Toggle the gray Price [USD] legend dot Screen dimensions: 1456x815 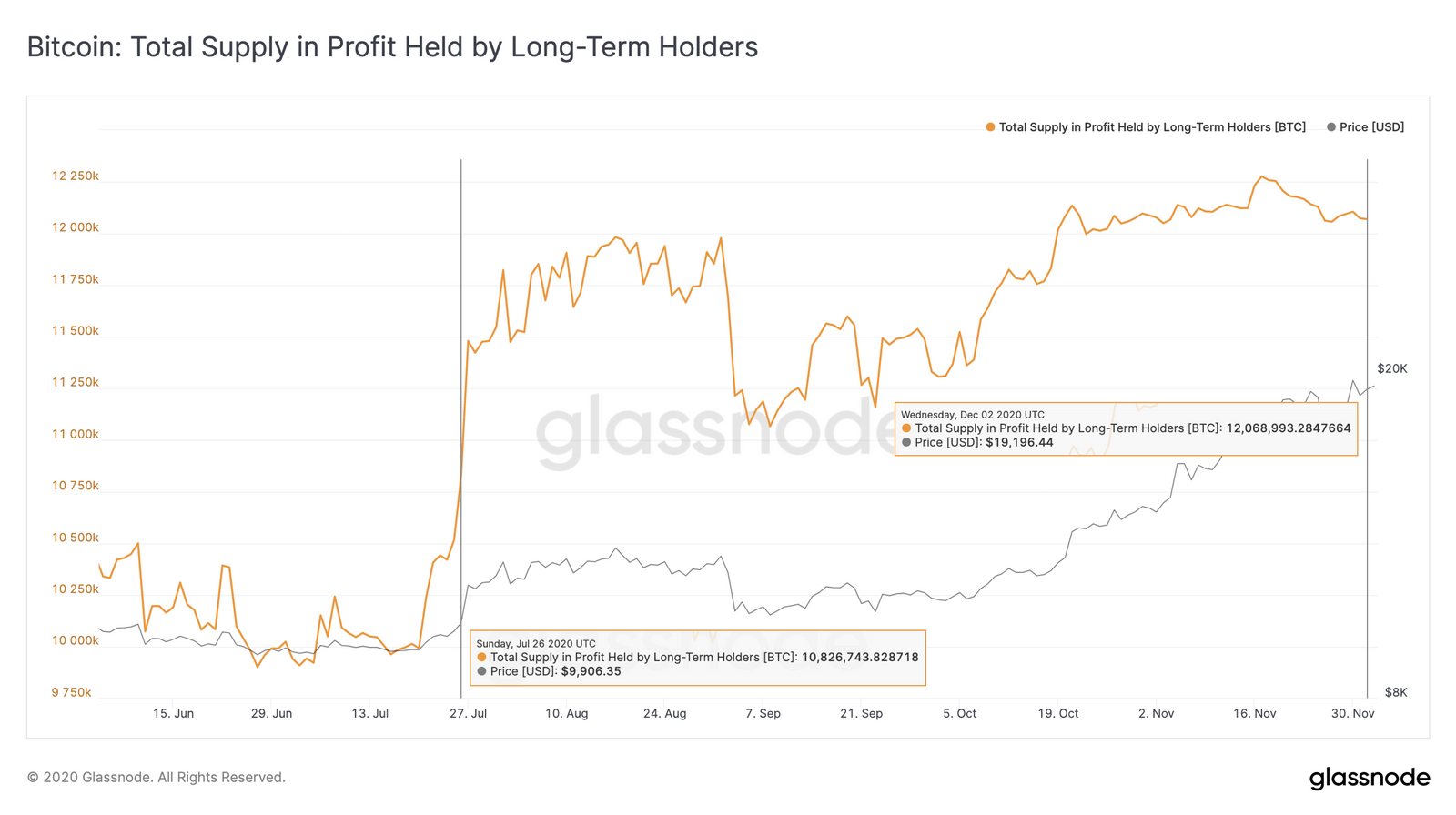[1331, 127]
